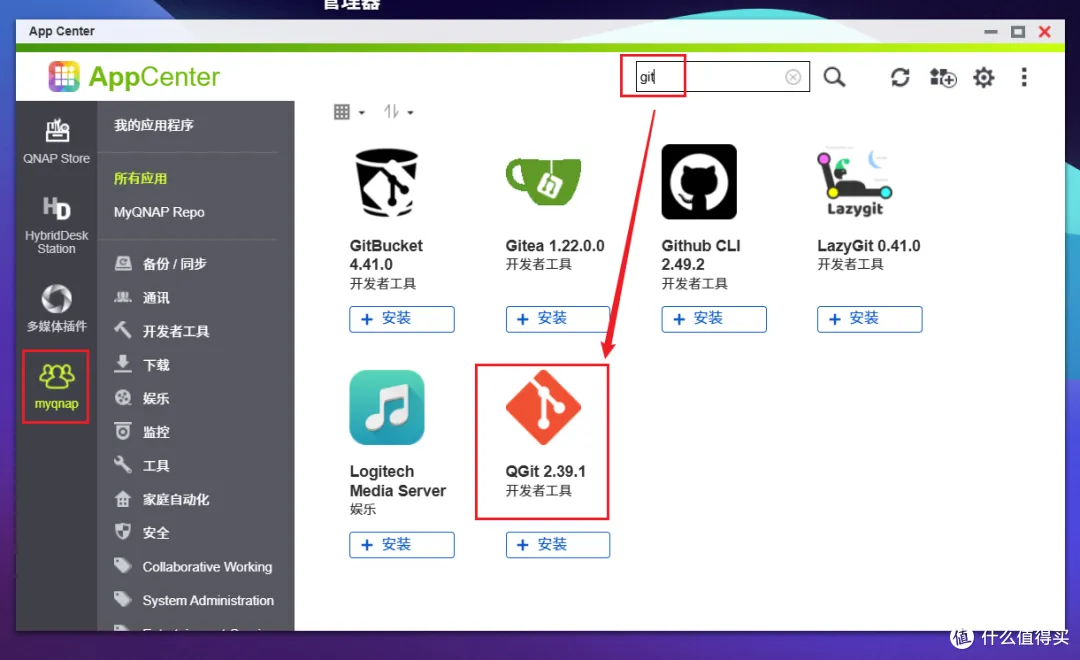Select the myqnap repository icon

(x=56, y=386)
